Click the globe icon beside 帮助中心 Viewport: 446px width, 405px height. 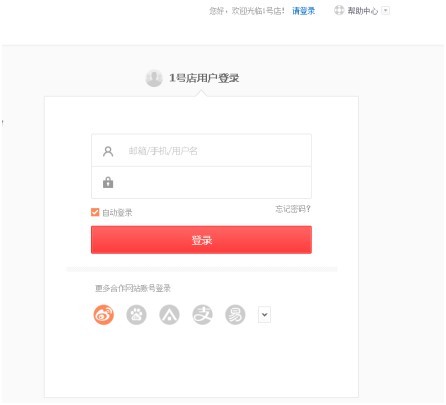(339, 10)
